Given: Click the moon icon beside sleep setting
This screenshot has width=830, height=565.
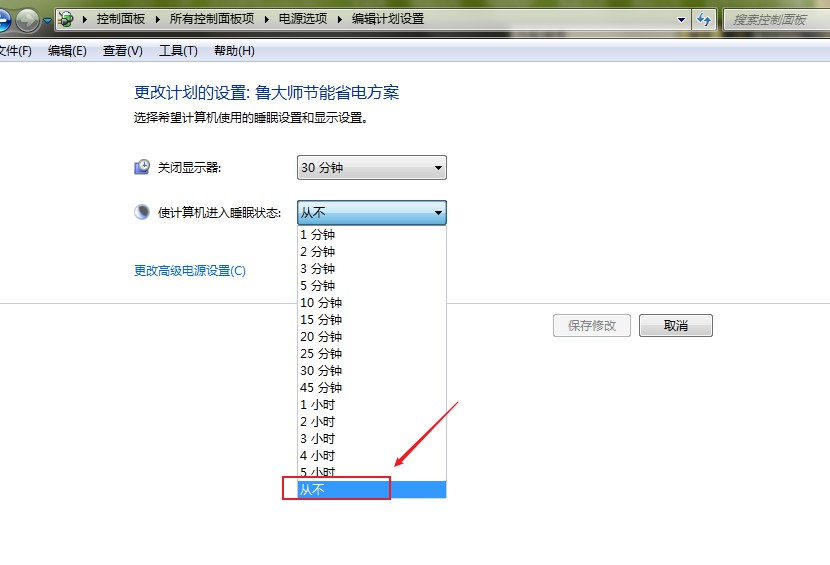Looking at the screenshot, I should (x=141, y=212).
